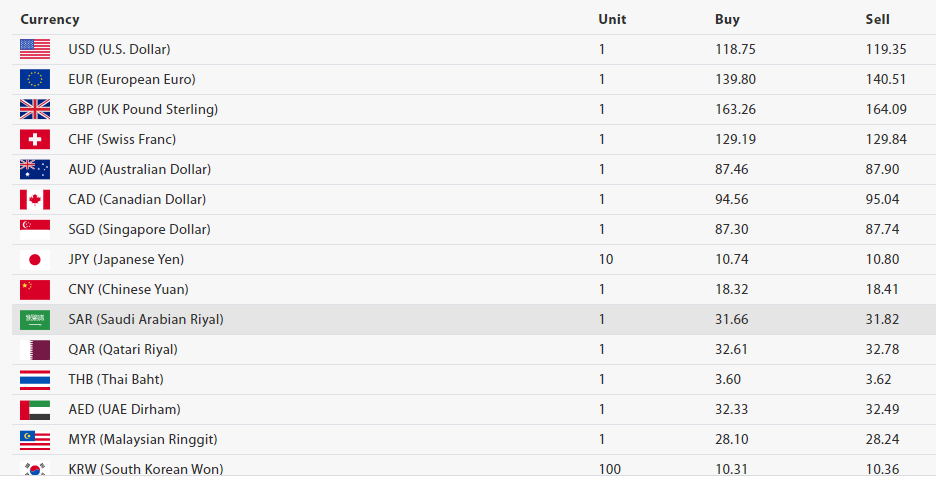Click the Swiss flag icon
This screenshot has width=936, height=497.
tap(34, 139)
